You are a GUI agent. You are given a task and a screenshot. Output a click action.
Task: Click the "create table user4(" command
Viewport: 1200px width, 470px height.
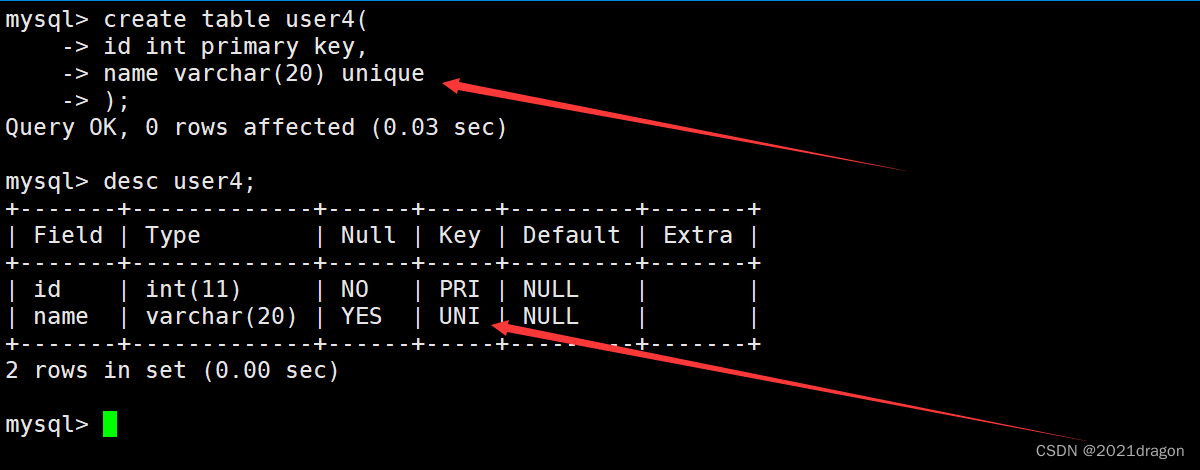pyautogui.click(x=228, y=20)
